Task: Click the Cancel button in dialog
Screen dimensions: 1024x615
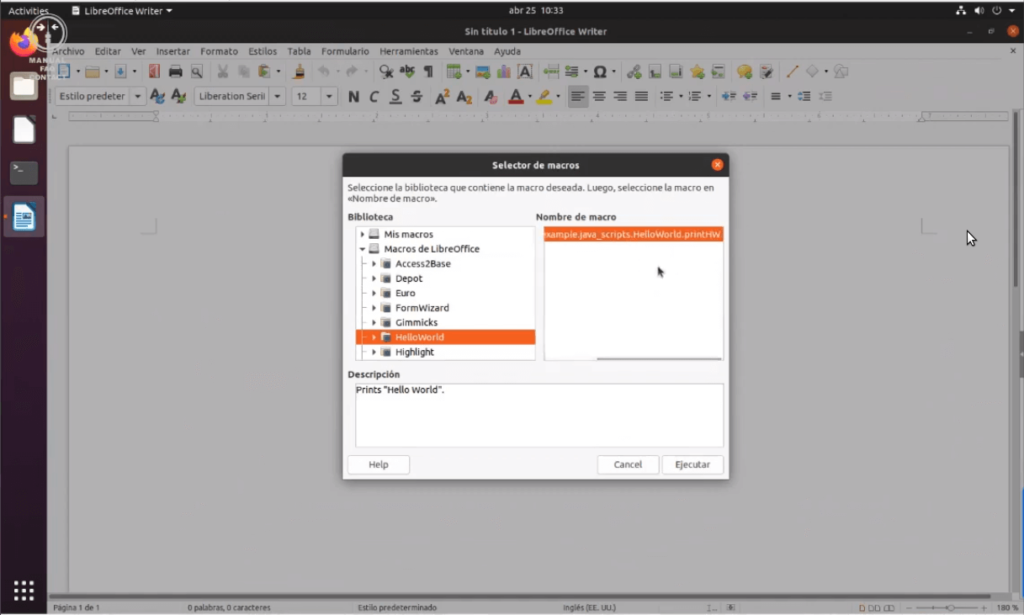Action: click(x=628, y=465)
